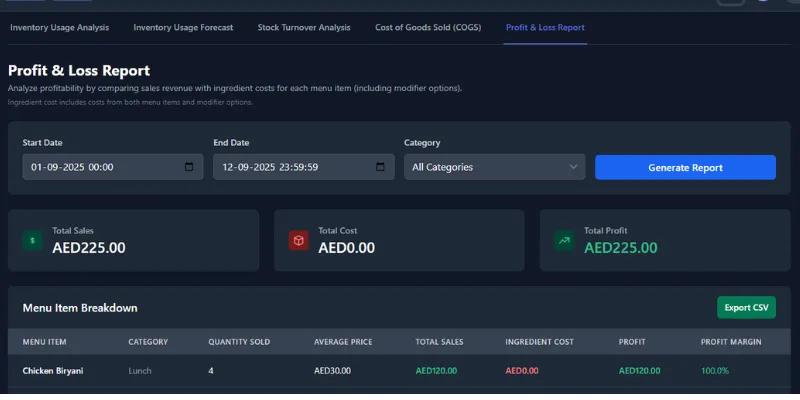Switch to Inventory Usage Forecast tab
The height and width of the screenshot is (400, 800).
click(183, 27)
